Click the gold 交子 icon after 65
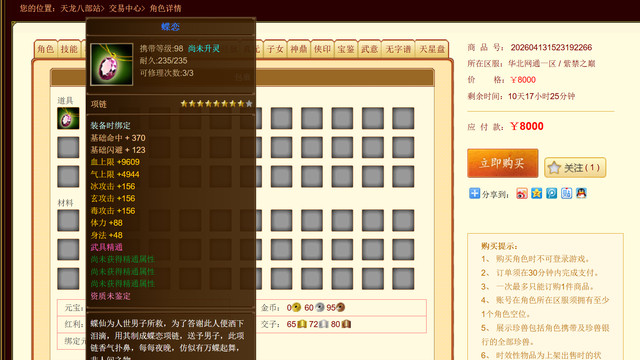Image resolution: width=640 pixels, height=360 pixels. [302, 324]
